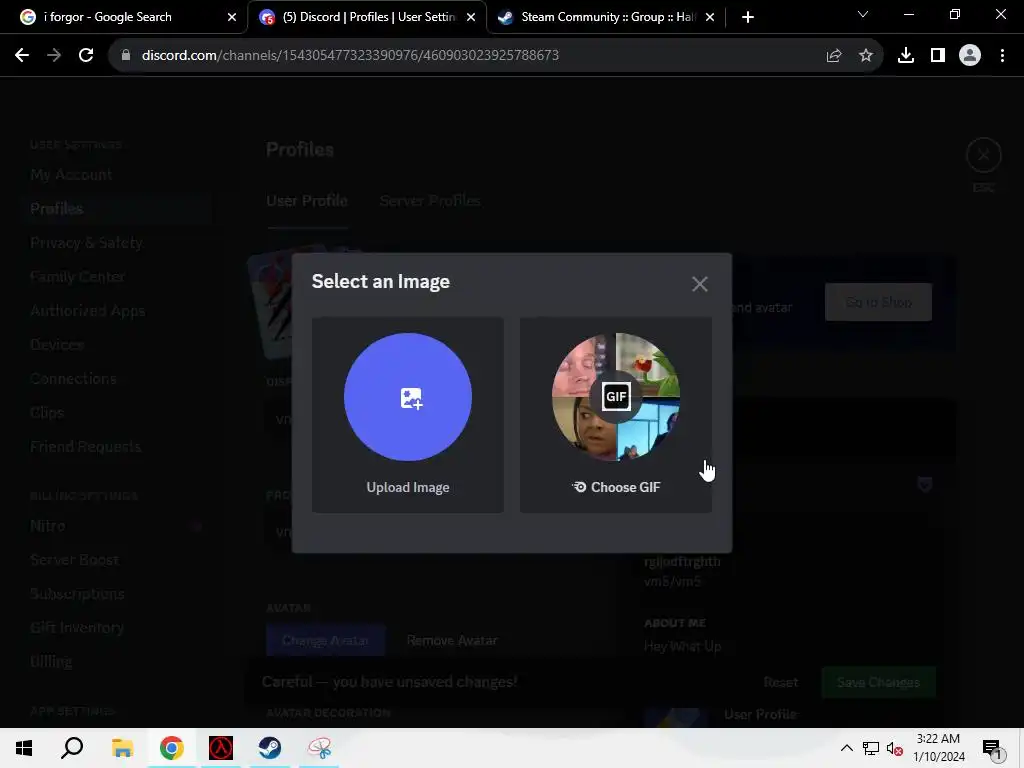Switch to the Steam Community Group tab
The width and height of the screenshot is (1024, 768).
coord(607,17)
